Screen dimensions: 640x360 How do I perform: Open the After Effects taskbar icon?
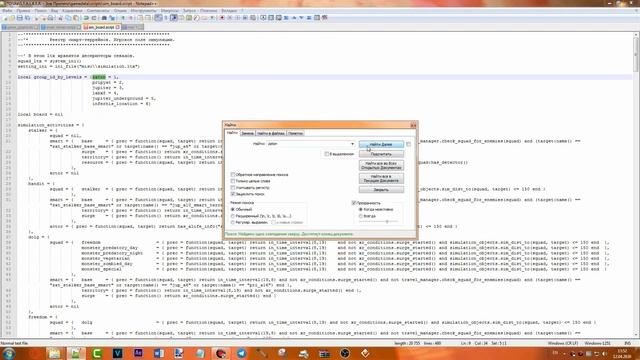click(x=138, y=353)
